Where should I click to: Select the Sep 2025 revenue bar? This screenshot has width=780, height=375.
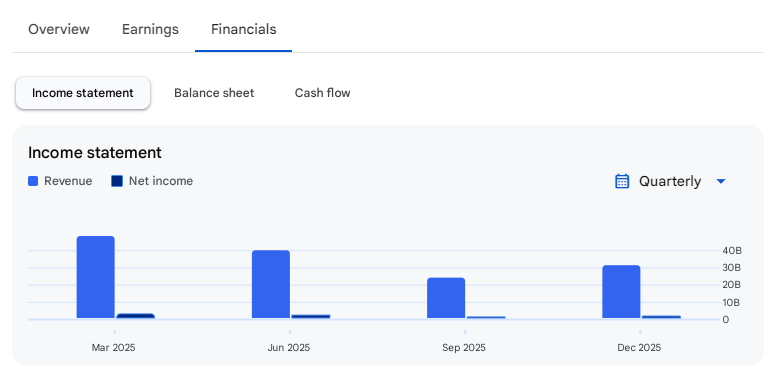coord(446,298)
